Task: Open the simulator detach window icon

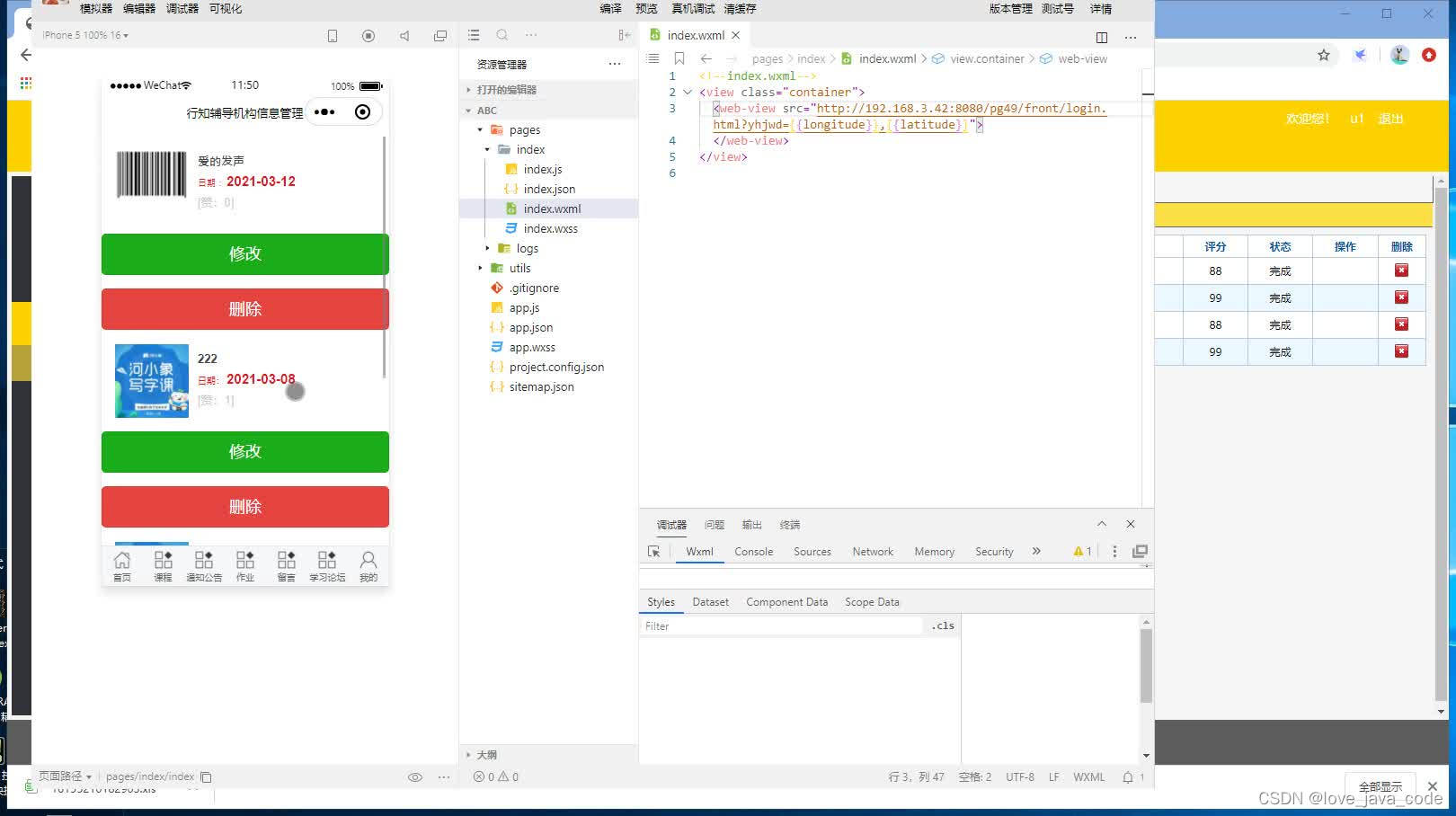Action: (440, 36)
